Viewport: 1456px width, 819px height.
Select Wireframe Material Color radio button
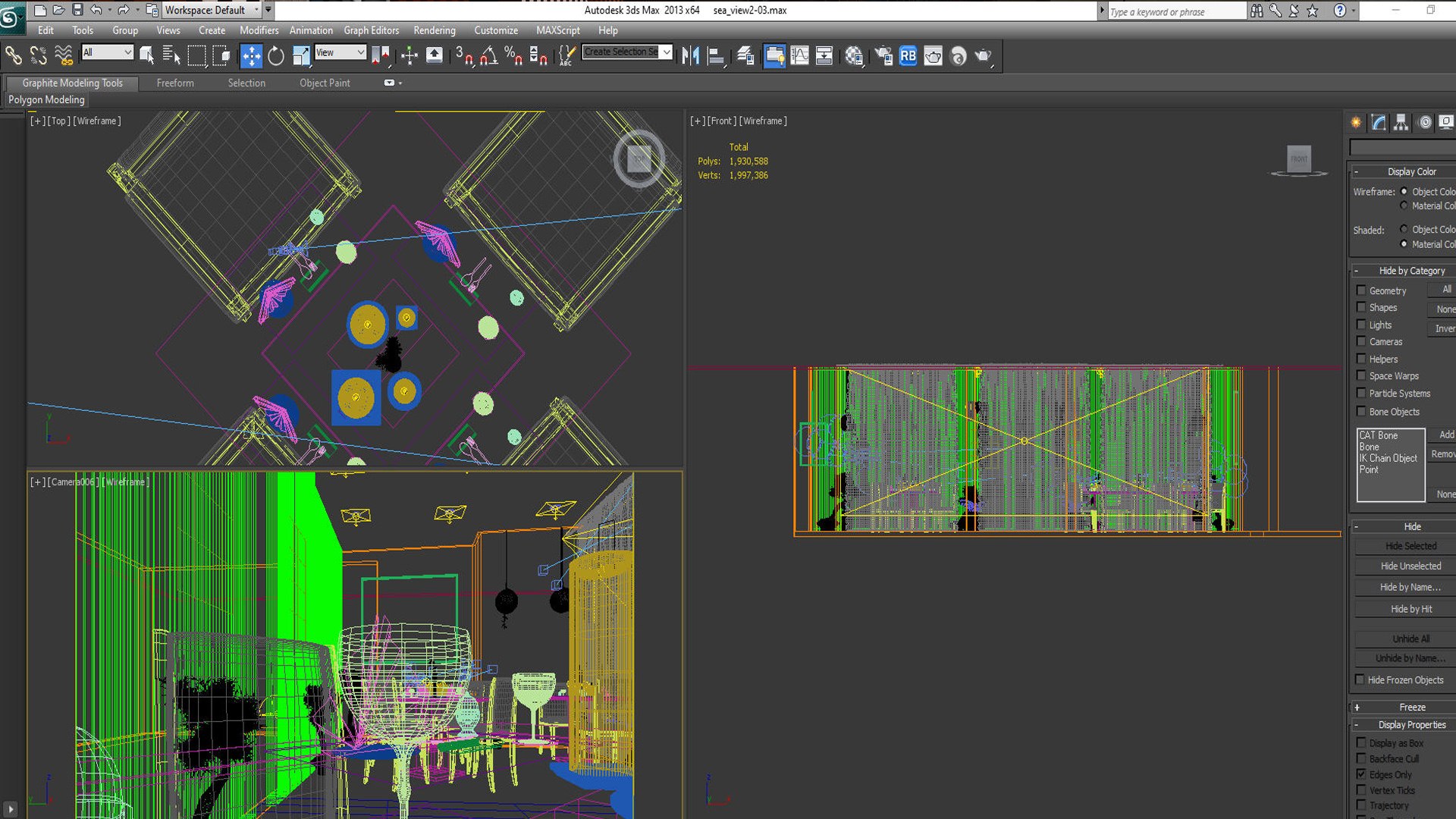[x=1404, y=206]
